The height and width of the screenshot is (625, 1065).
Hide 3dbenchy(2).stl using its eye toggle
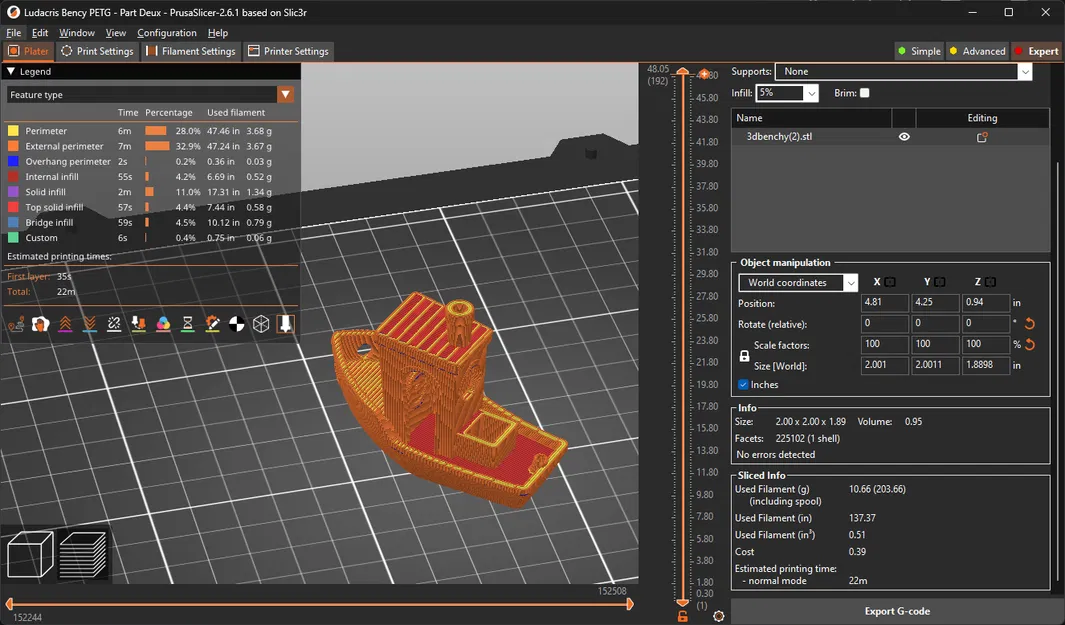pos(903,135)
